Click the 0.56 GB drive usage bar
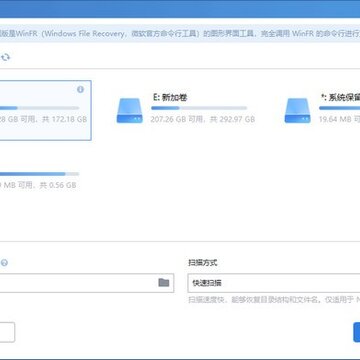Image resolution: width=360 pixels, height=360 pixels. (39, 174)
